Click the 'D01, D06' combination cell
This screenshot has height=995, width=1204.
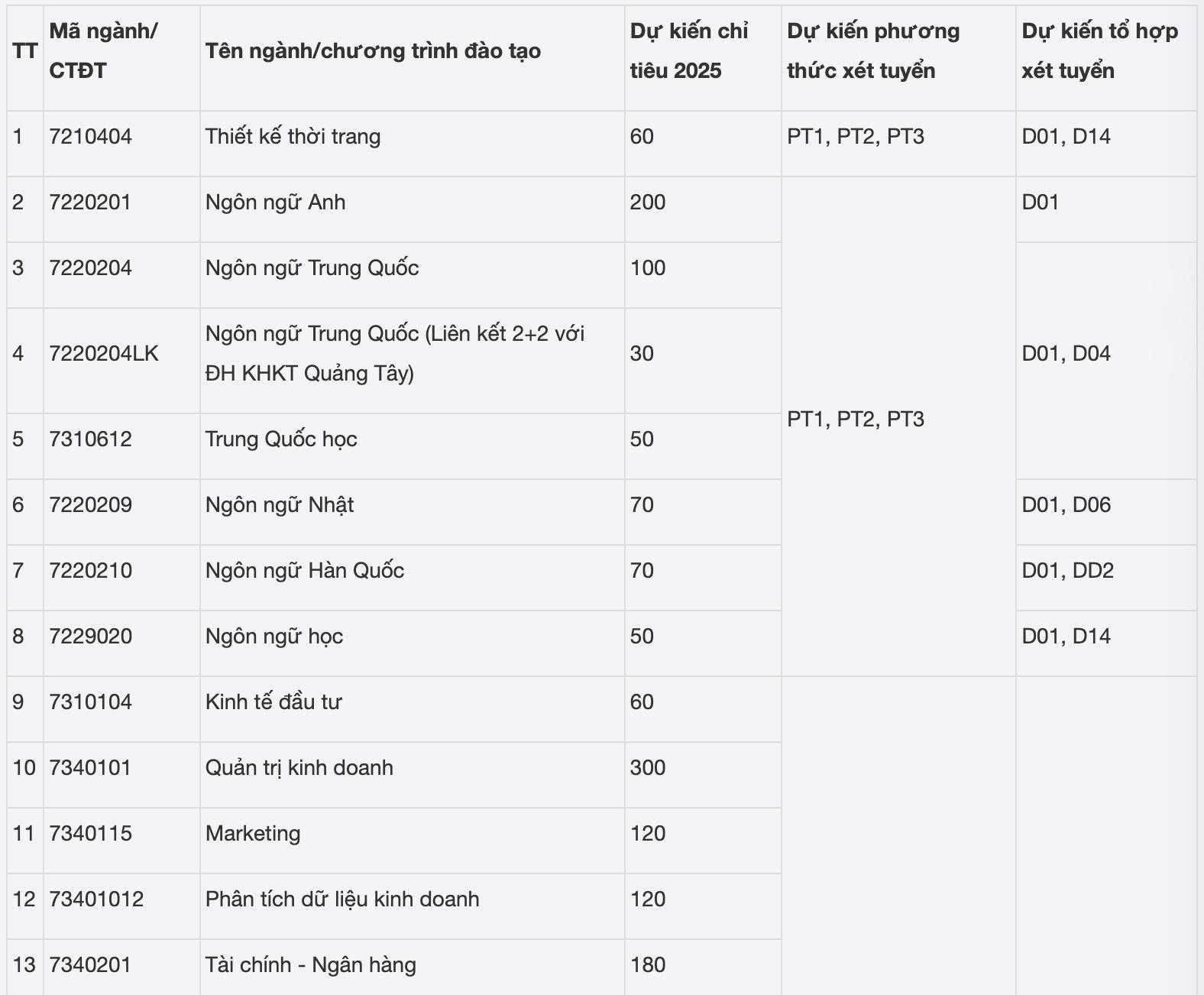click(1066, 505)
